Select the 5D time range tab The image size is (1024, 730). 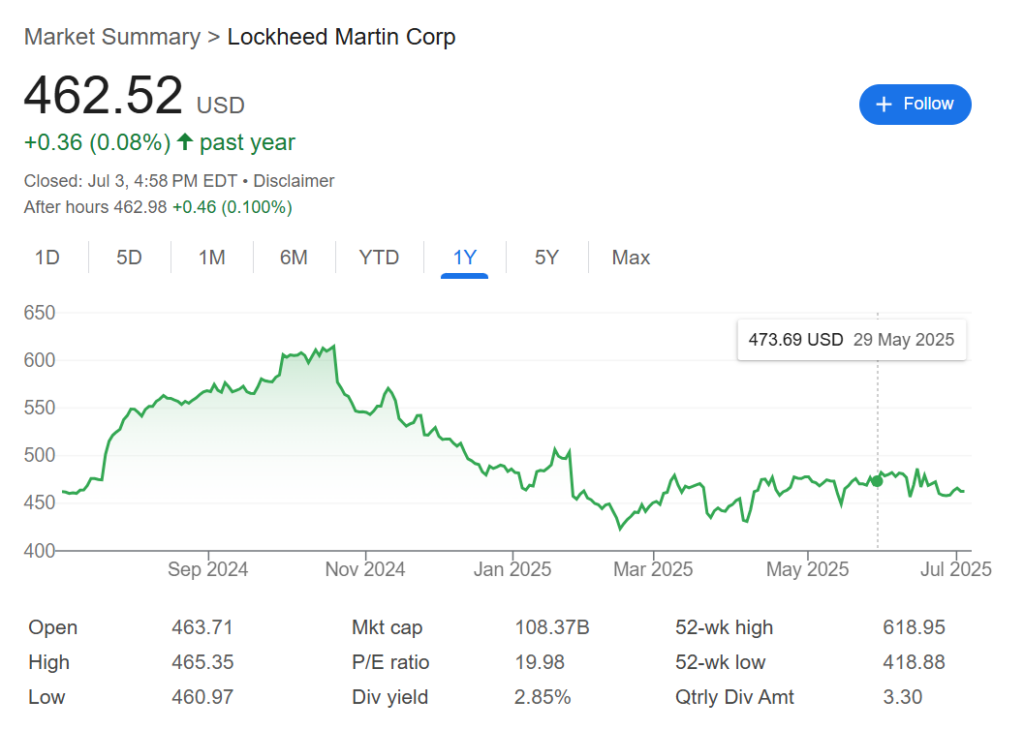129,257
